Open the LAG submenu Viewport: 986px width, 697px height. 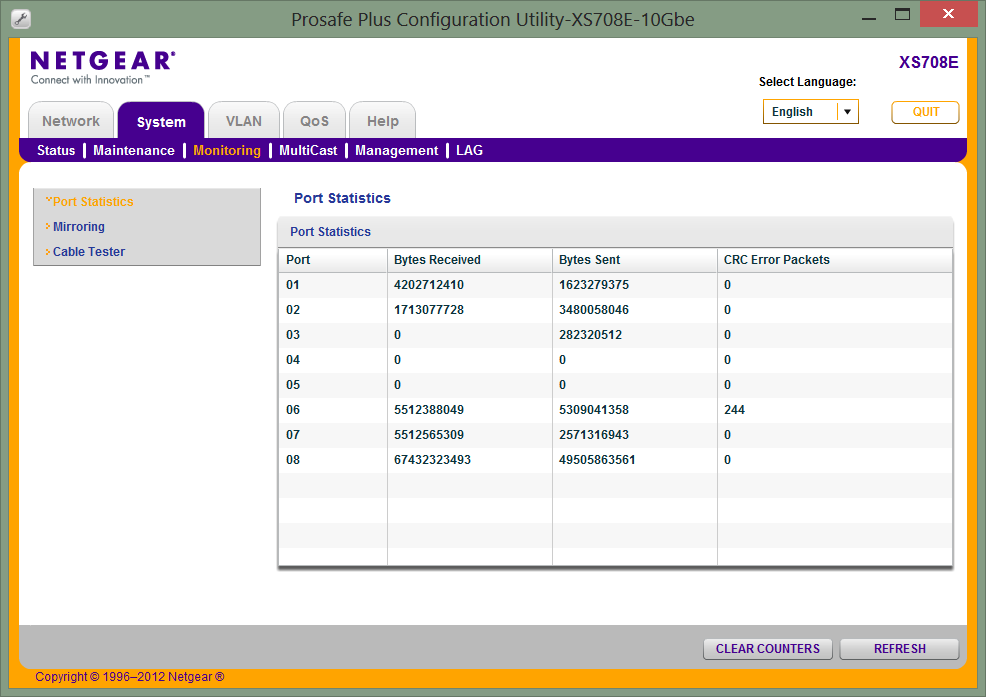point(470,150)
